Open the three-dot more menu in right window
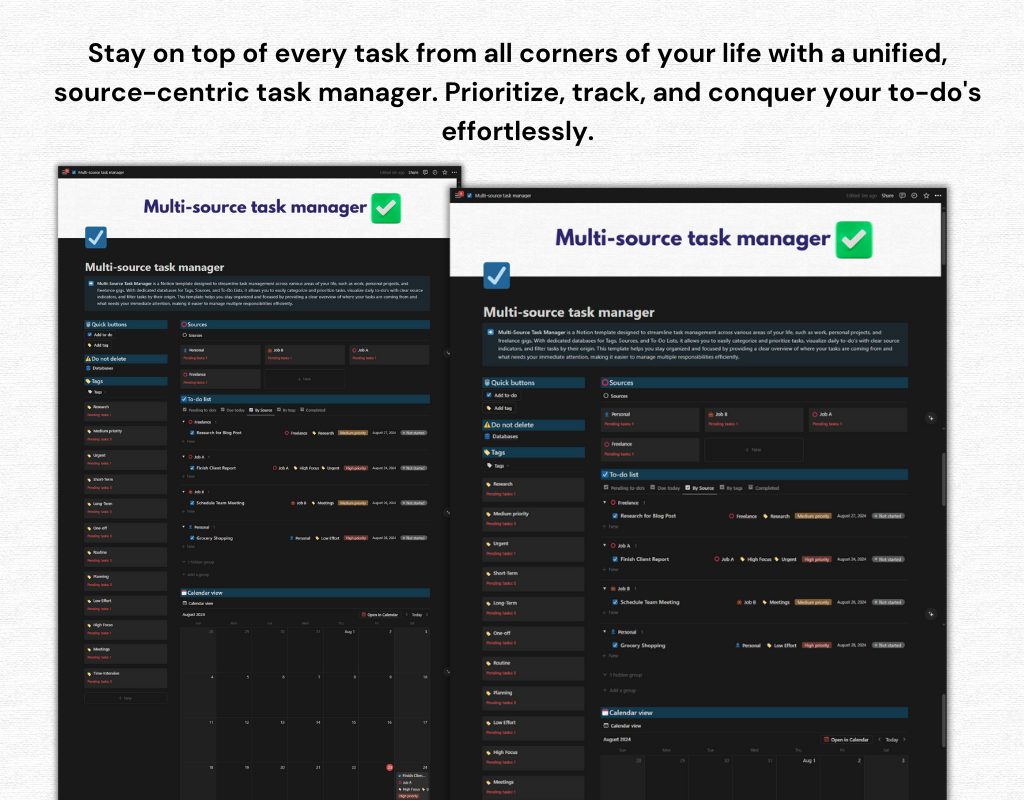1024x800 pixels. [x=938, y=195]
